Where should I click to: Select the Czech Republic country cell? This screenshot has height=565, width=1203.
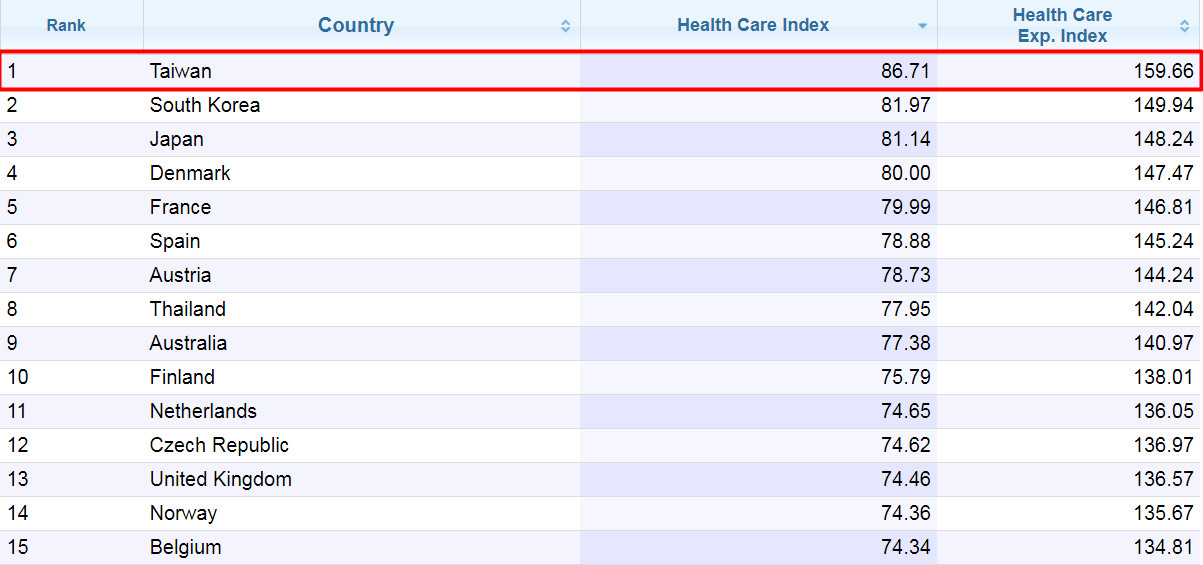219,445
